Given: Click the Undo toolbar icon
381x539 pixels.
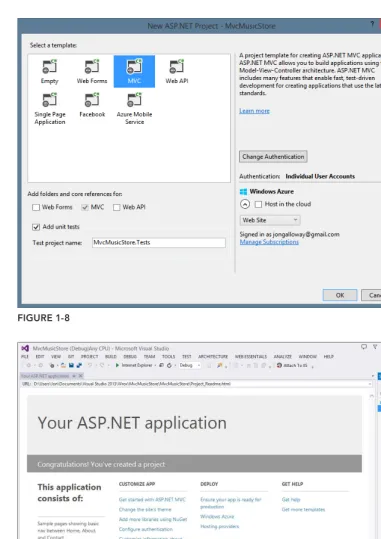Looking at the screenshot, I should [x=90, y=365].
